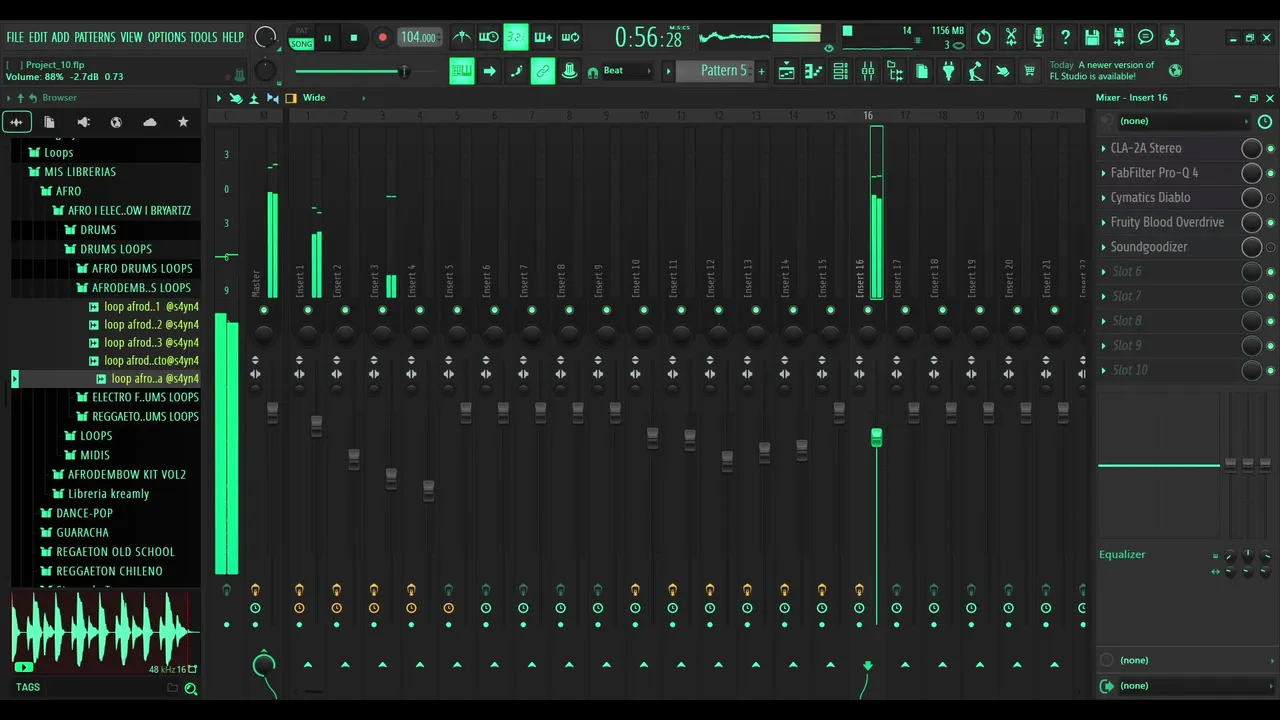The width and height of the screenshot is (1280, 720).
Task: Click the link/chain snap icon in toolbar
Action: coord(543,71)
